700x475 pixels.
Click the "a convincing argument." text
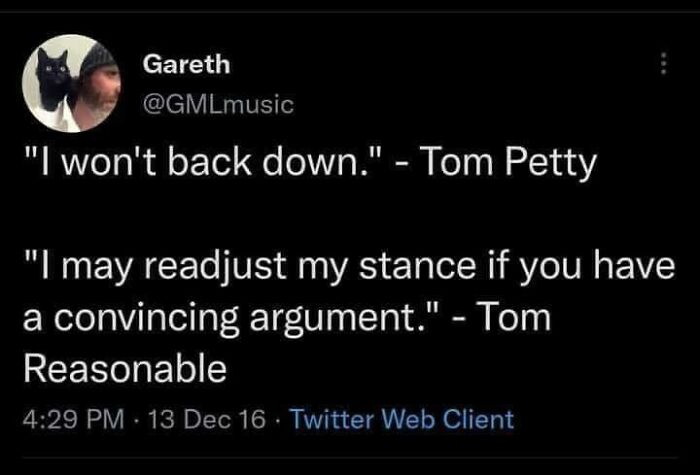(214, 318)
